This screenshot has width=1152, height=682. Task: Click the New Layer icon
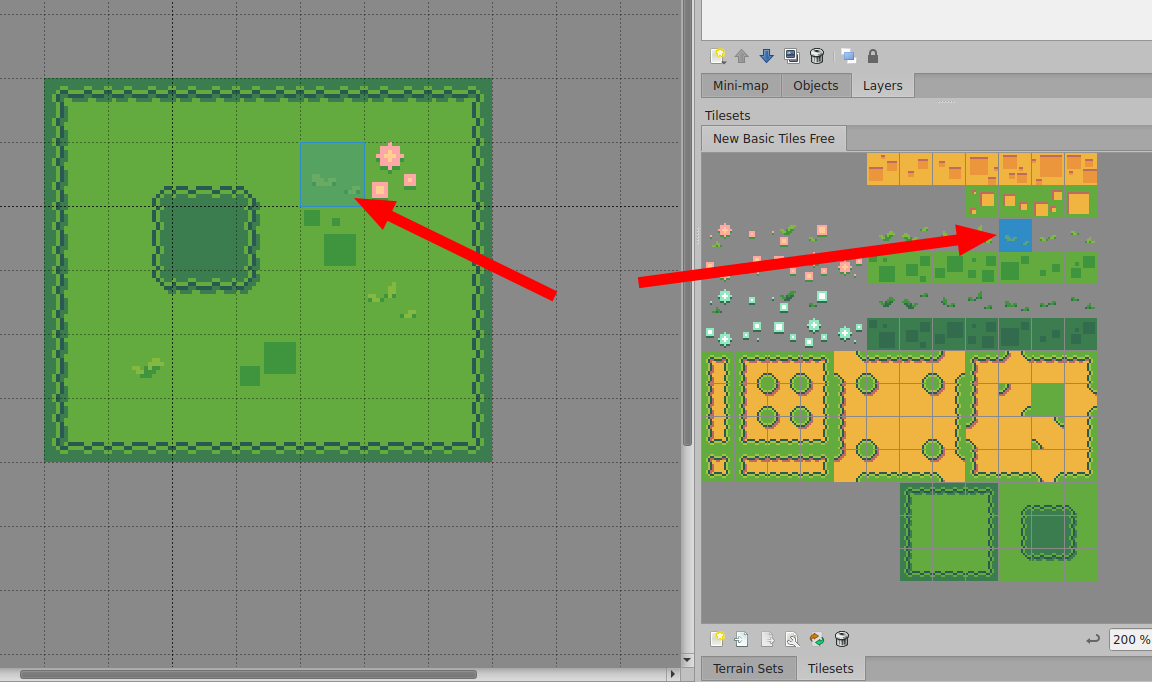pos(717,56)
